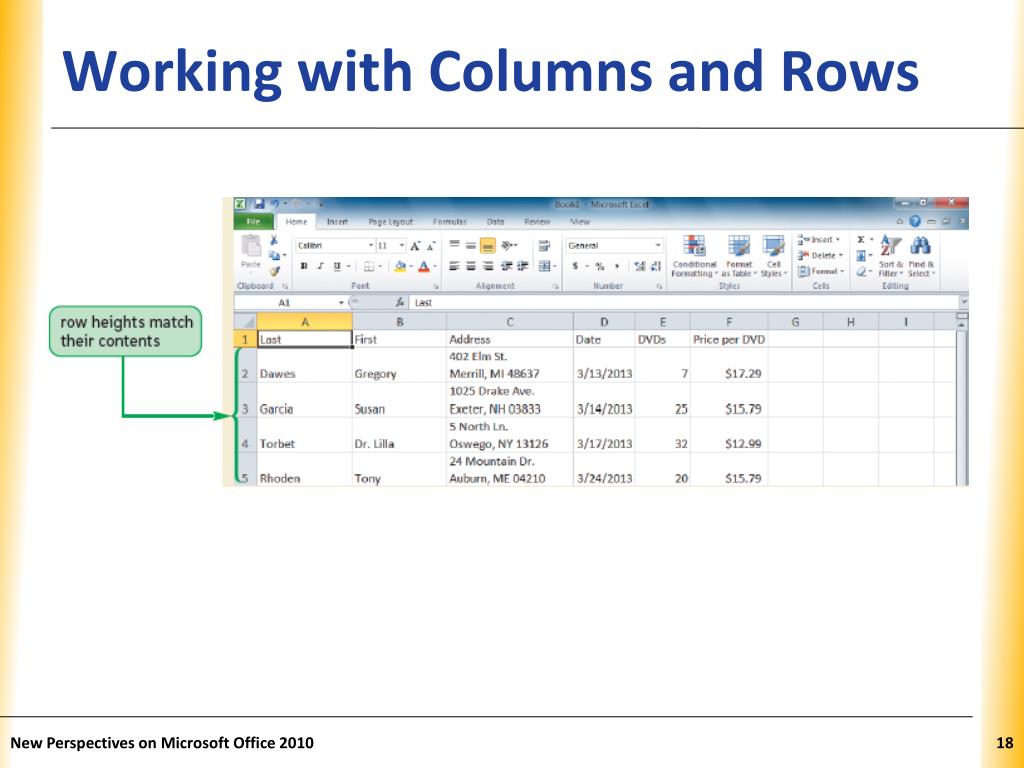Click the Cut scissors icon

[273, 240]
